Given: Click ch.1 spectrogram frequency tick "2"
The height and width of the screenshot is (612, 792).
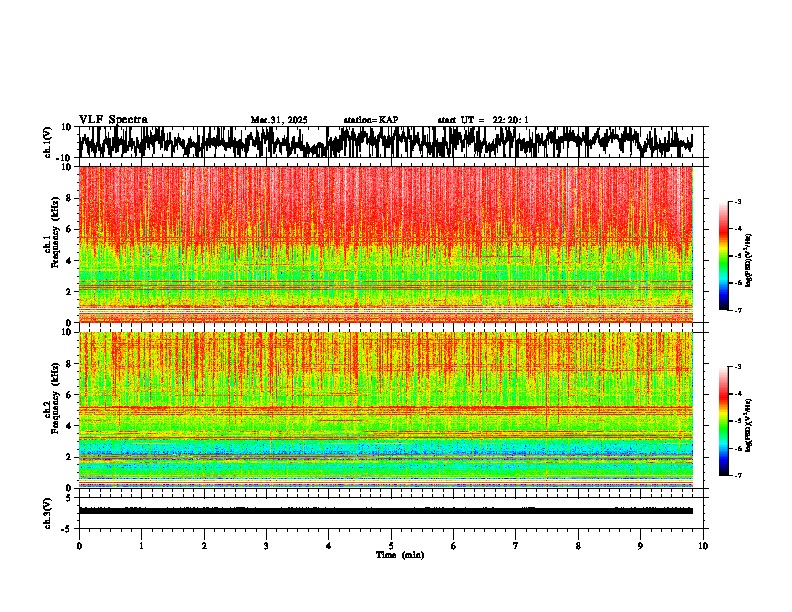Looking at the screenshot, I should pyautogui.click(x=70, y=292).
